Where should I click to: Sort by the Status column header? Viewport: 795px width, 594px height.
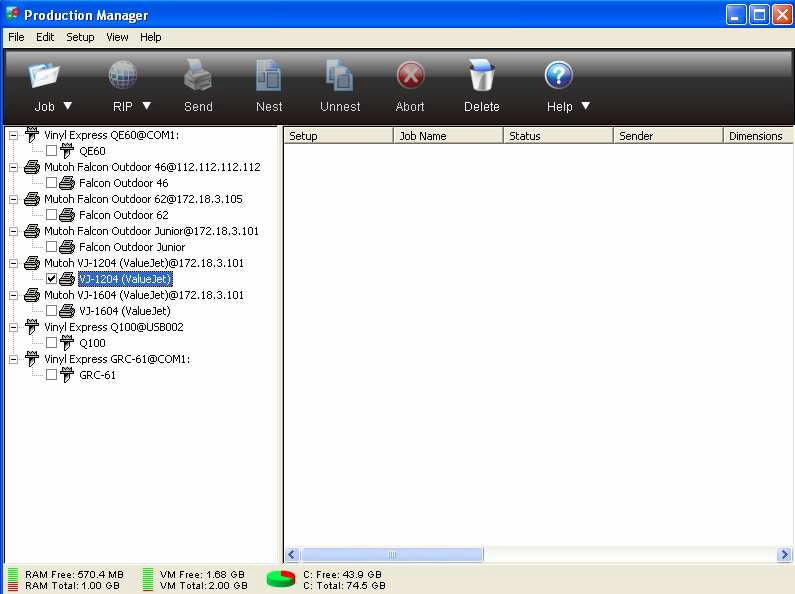coord(558,136)
